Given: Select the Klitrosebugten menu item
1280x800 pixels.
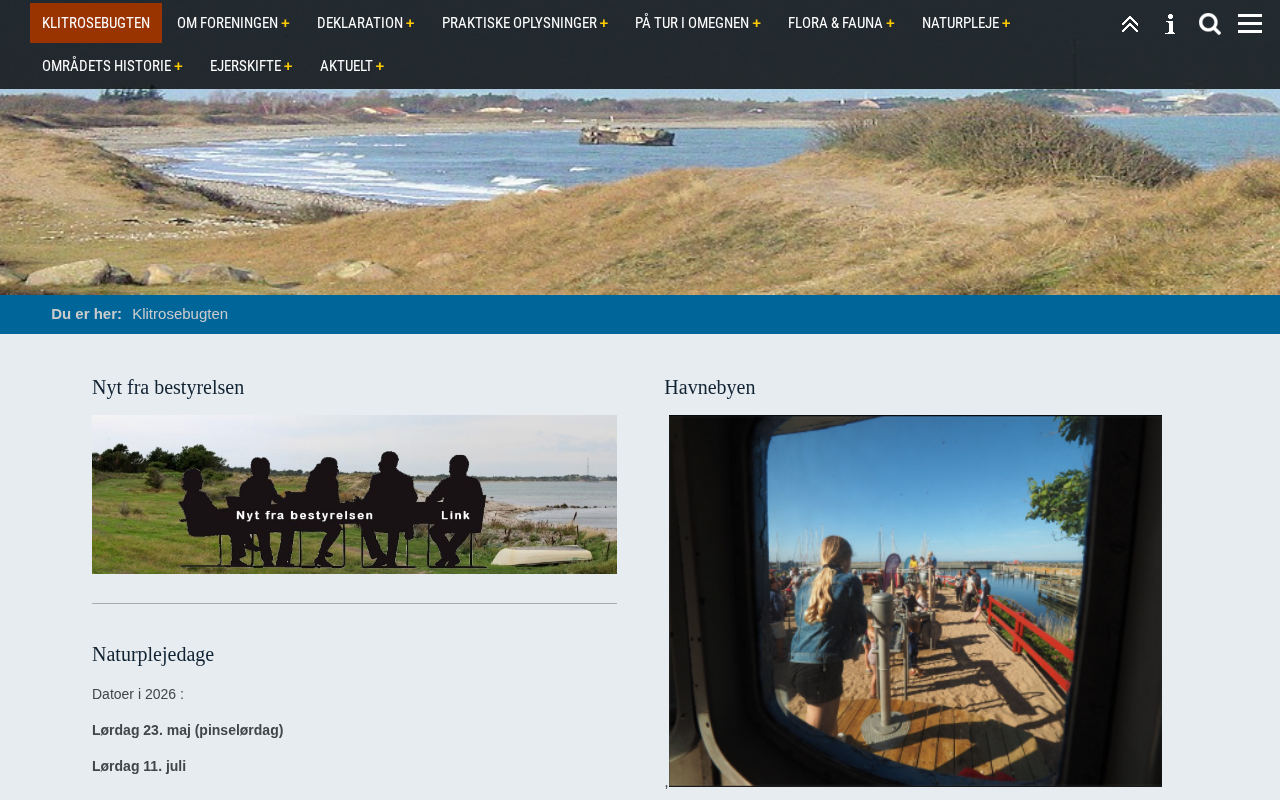Looking at the screenshot, I should click(96, 23).
